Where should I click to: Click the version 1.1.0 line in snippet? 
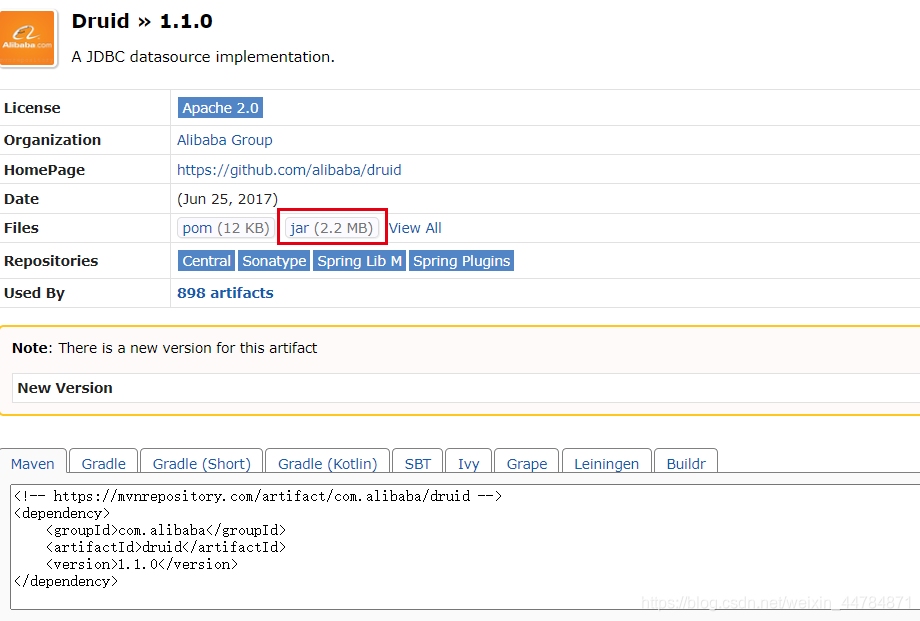tap(142, 564)
